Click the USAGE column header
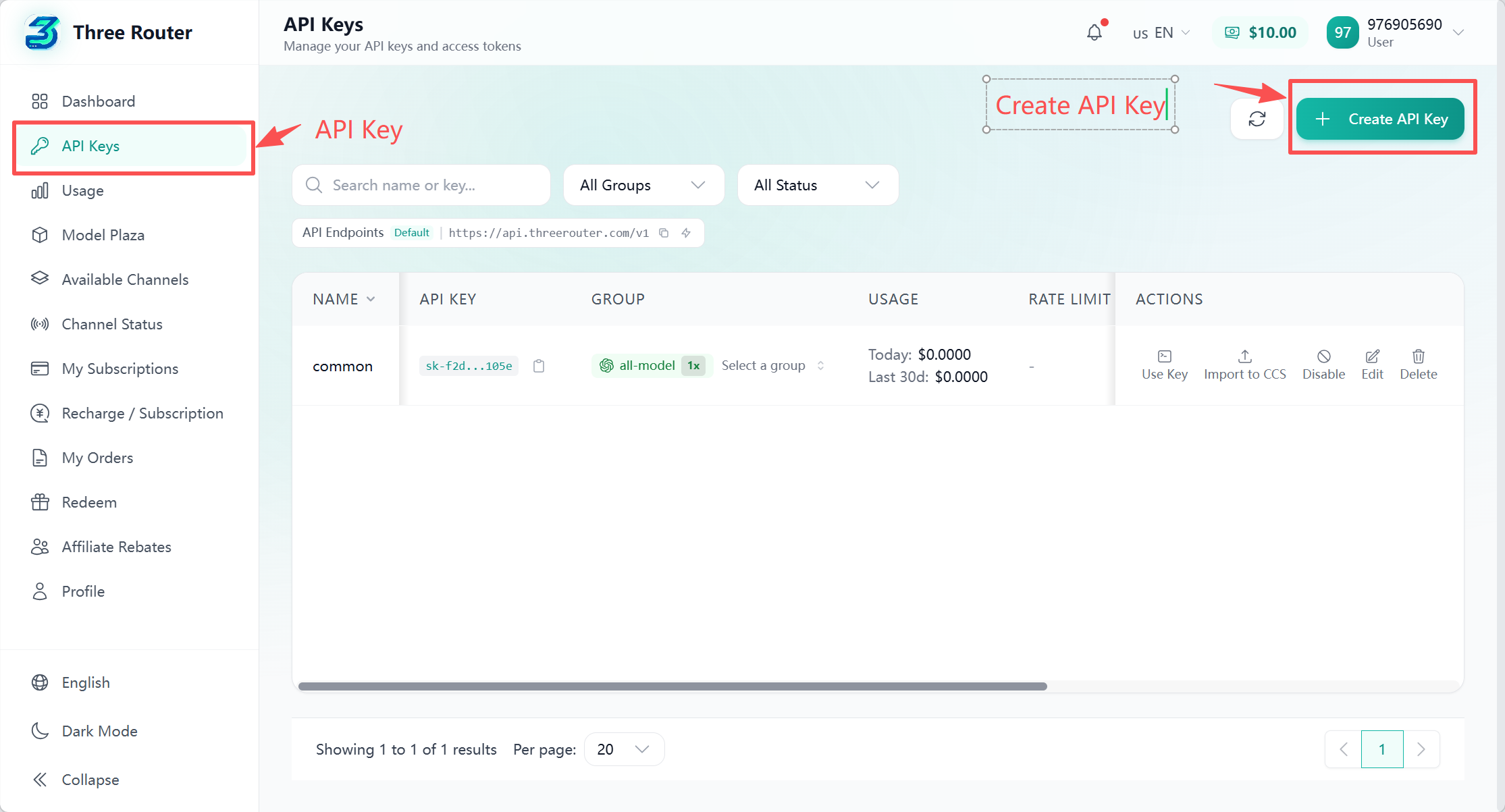This screenshot has height=812, width=1505. coord(893,299)
